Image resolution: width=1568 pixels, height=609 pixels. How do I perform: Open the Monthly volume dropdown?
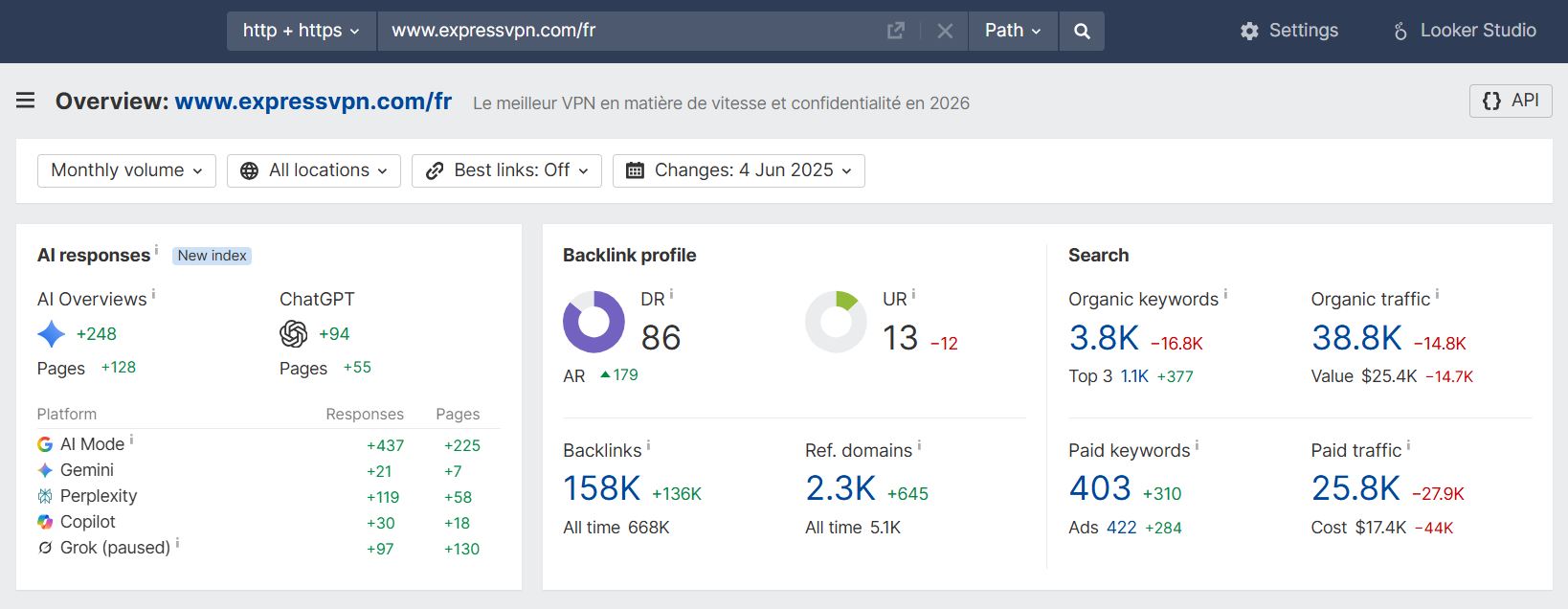click(x=126, y=170)
